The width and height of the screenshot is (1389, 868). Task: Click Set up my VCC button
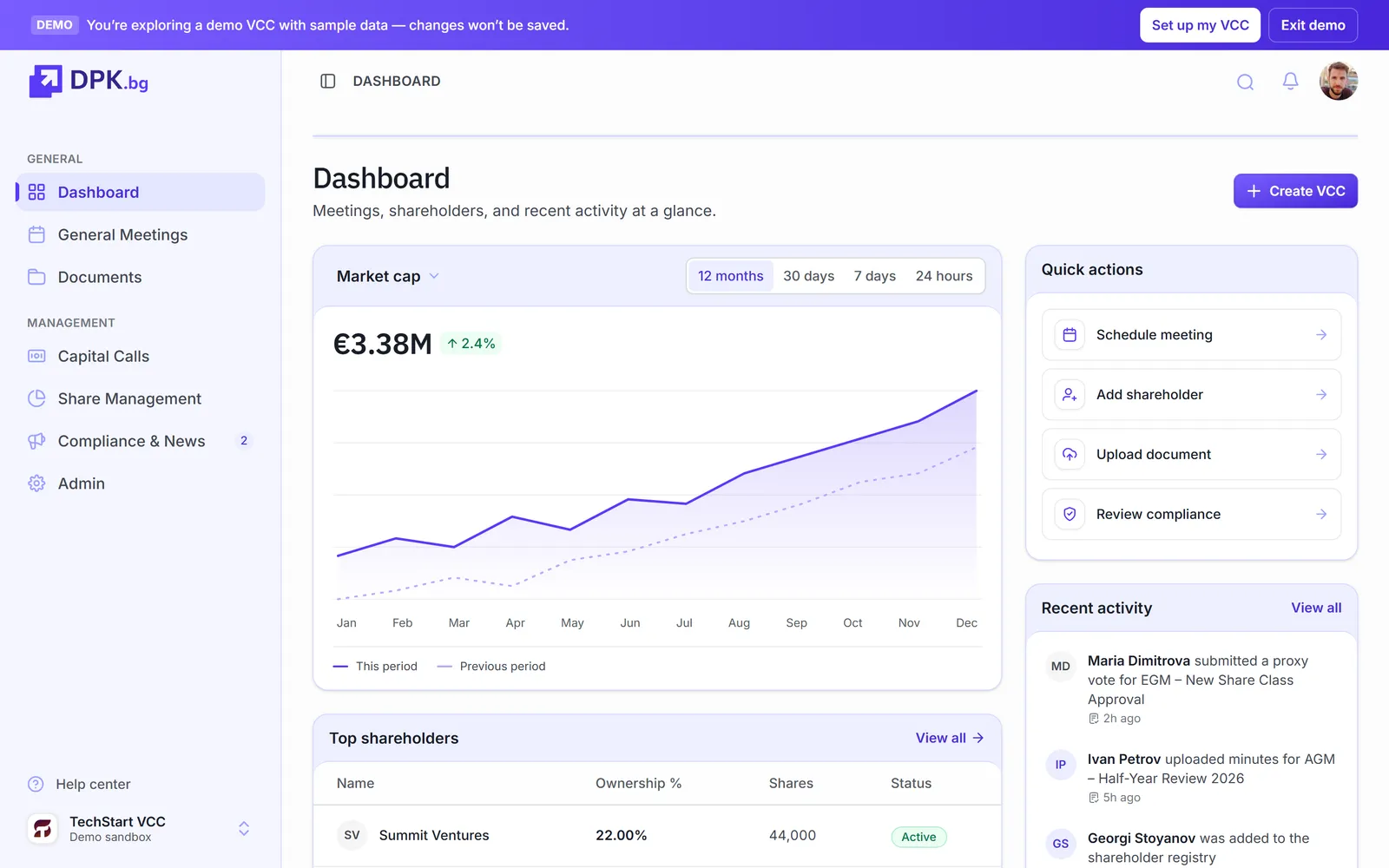[x=1200, y=25]
